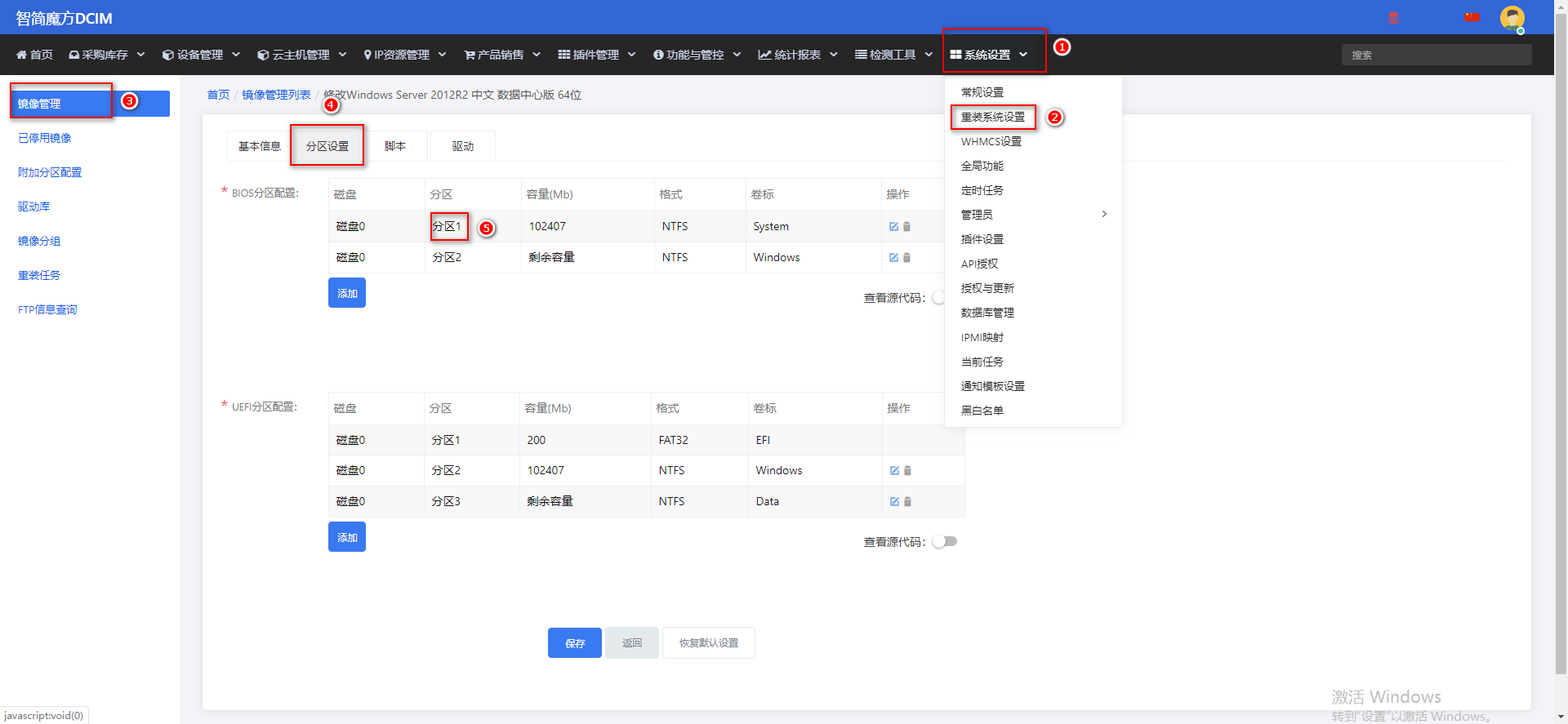The width and height of the screenshot is (1568, 724).
Task: Toggle BIOS 查看源代码 switch
Action: 939,297
